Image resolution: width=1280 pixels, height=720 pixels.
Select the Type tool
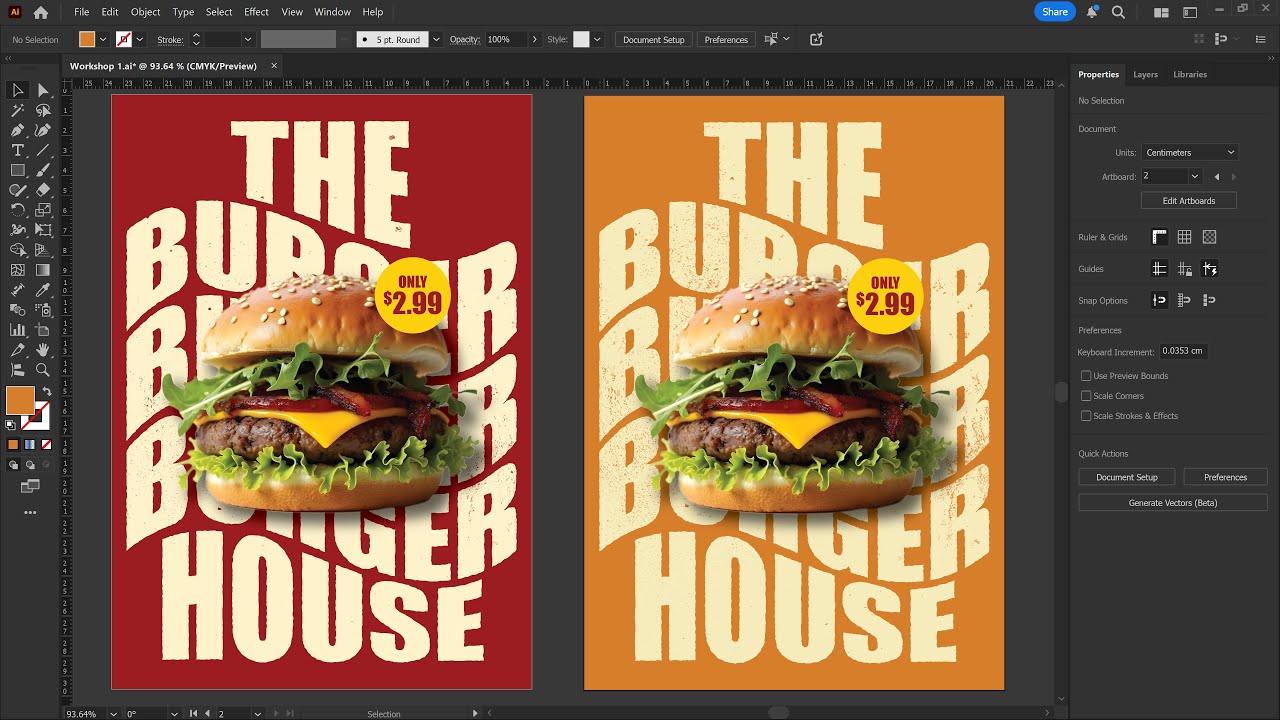pos(18,150)
